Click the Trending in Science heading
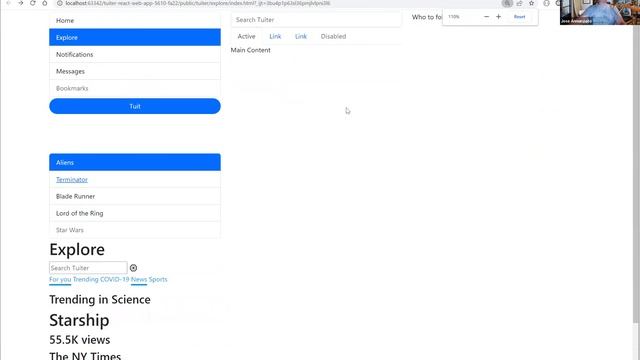This screenshot has height=360, width=640. tap(100, 300)
